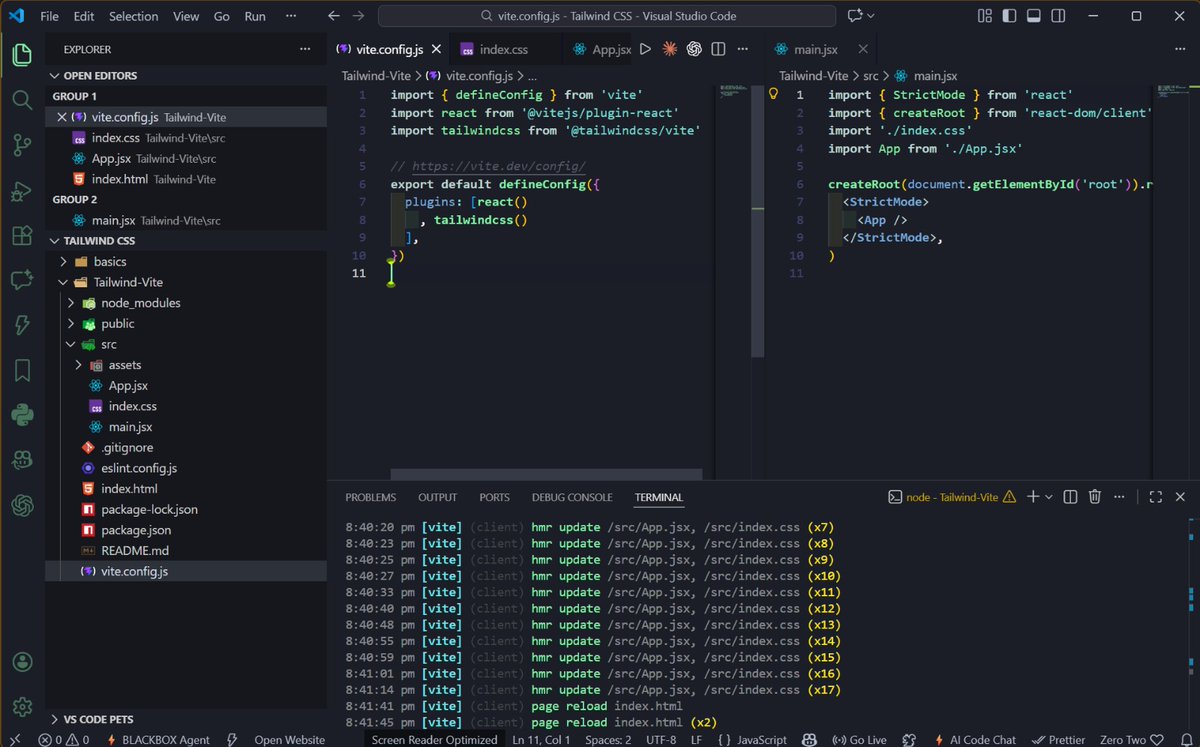Select JavaScript language mode
Viewport: 1200px width, 747px height.
[762, 740]
